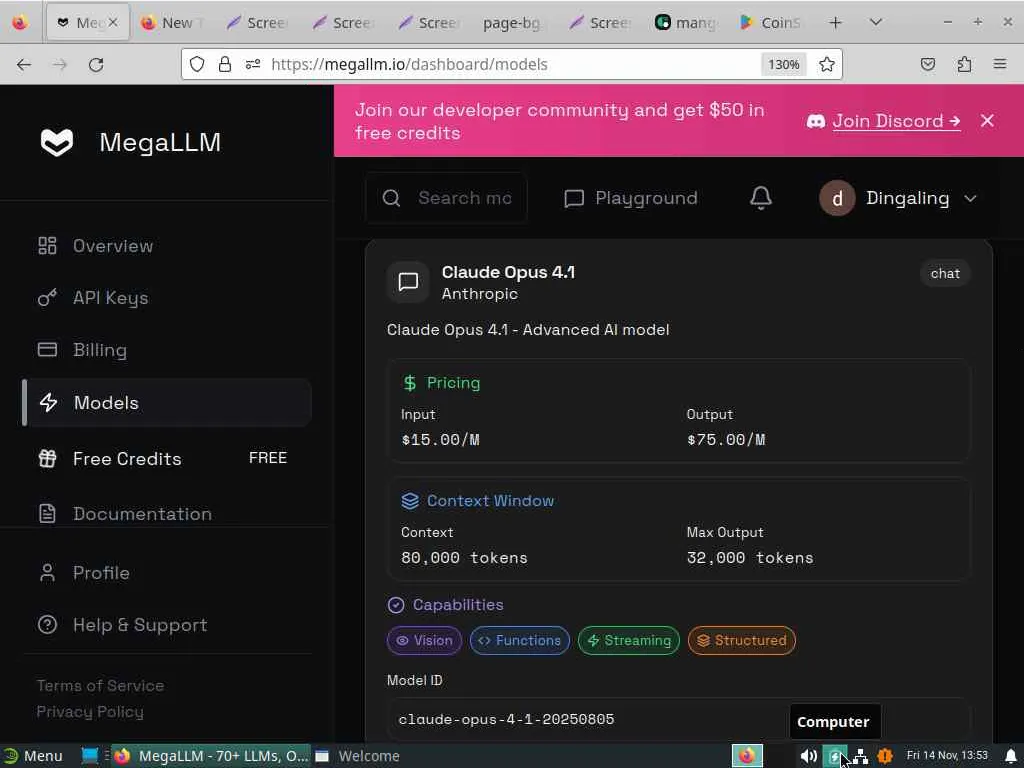Screen dimensions: 1024x768
Task: Click the MegaLLM heart logo
Action: [57, 142]
